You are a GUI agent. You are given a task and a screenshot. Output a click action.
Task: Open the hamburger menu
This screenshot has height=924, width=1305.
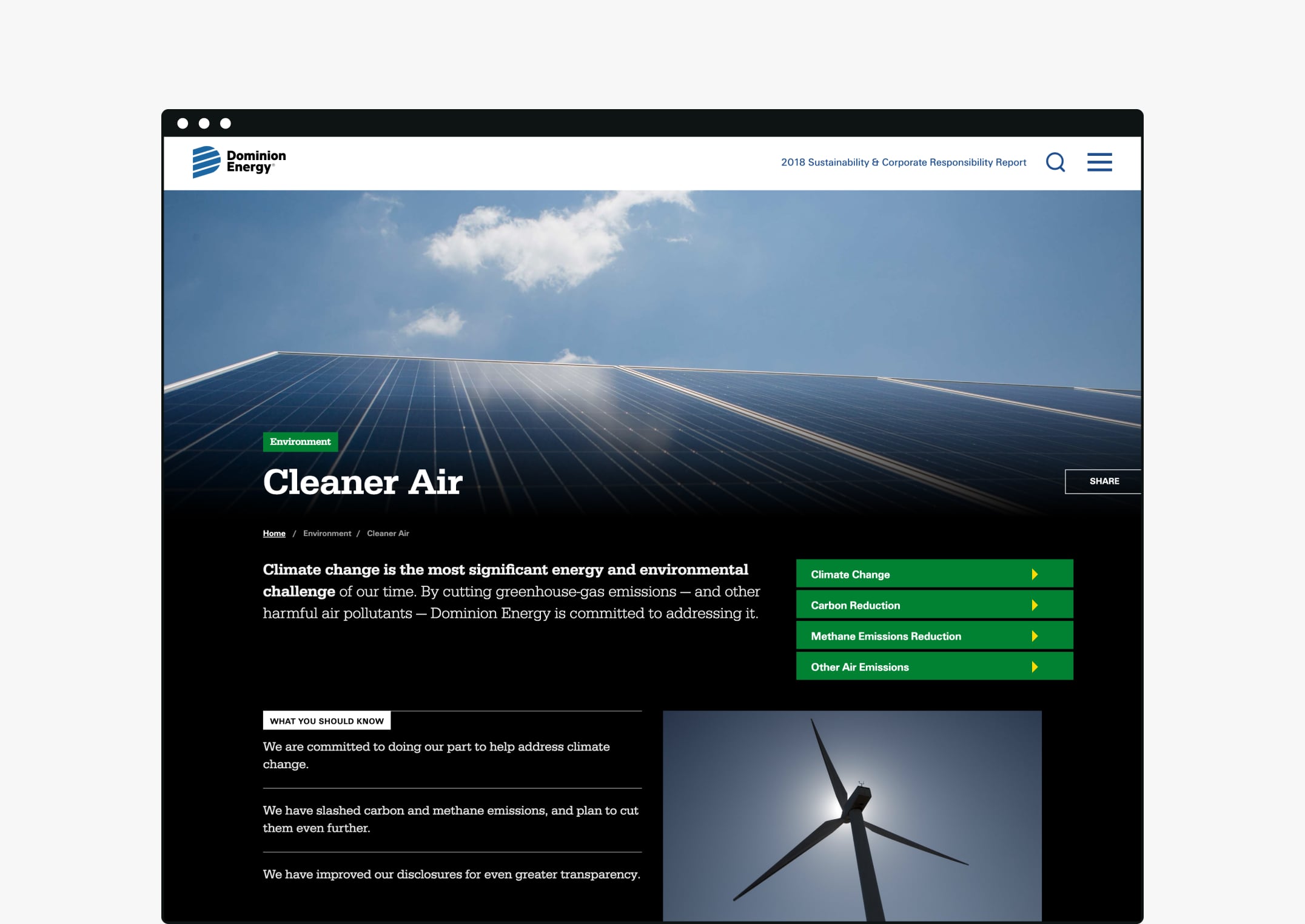[1099, 162]
